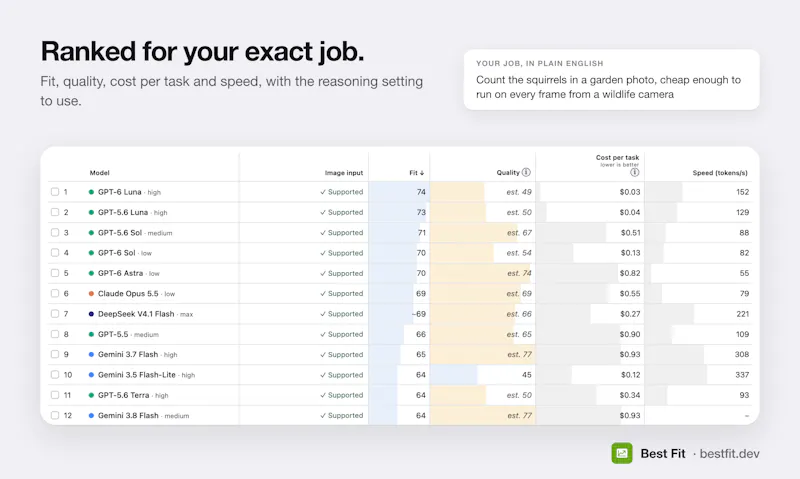Click the Supported checkmark for GPT-5.5
The height and width of the screenshot is (479, 800).
[x=323, y=335]
